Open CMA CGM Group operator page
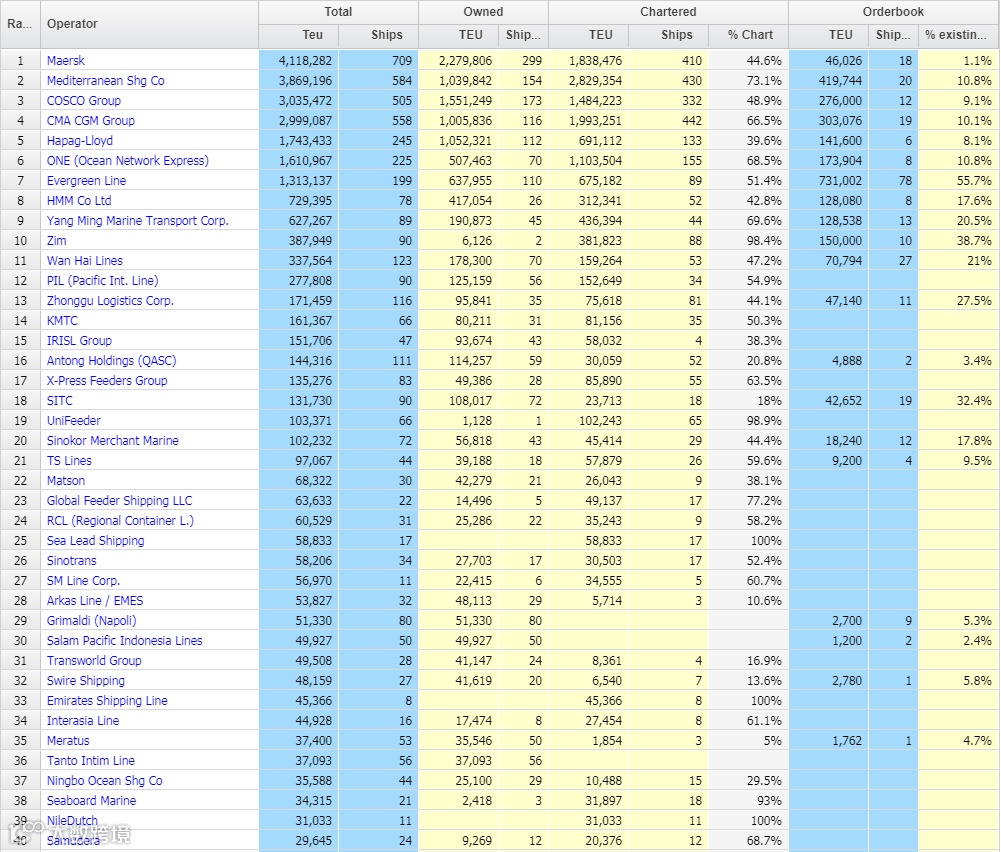This screenshot has width=1001, height=852. coord(91,121)
